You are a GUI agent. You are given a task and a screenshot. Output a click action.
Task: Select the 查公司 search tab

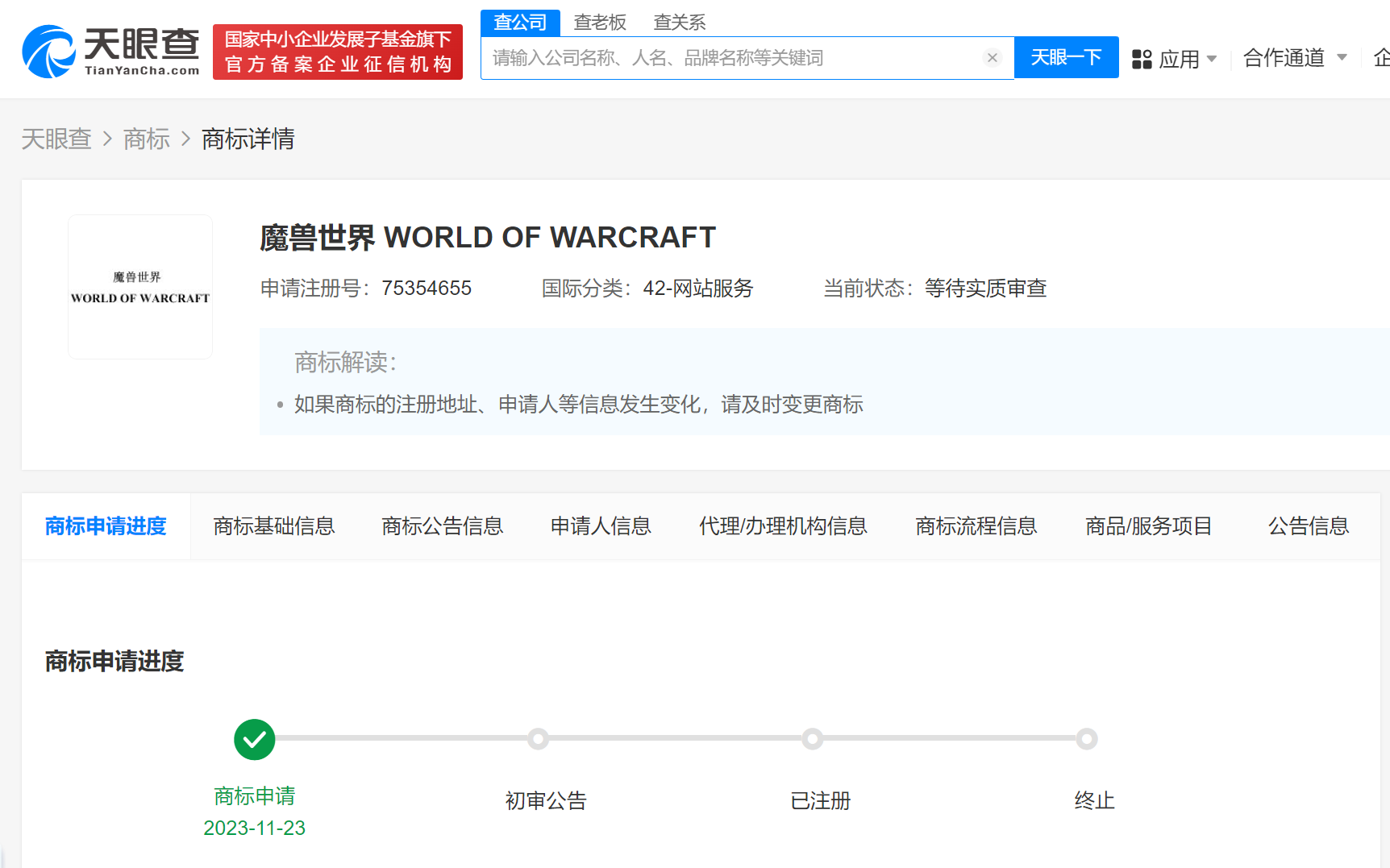(x=520, y=23)
